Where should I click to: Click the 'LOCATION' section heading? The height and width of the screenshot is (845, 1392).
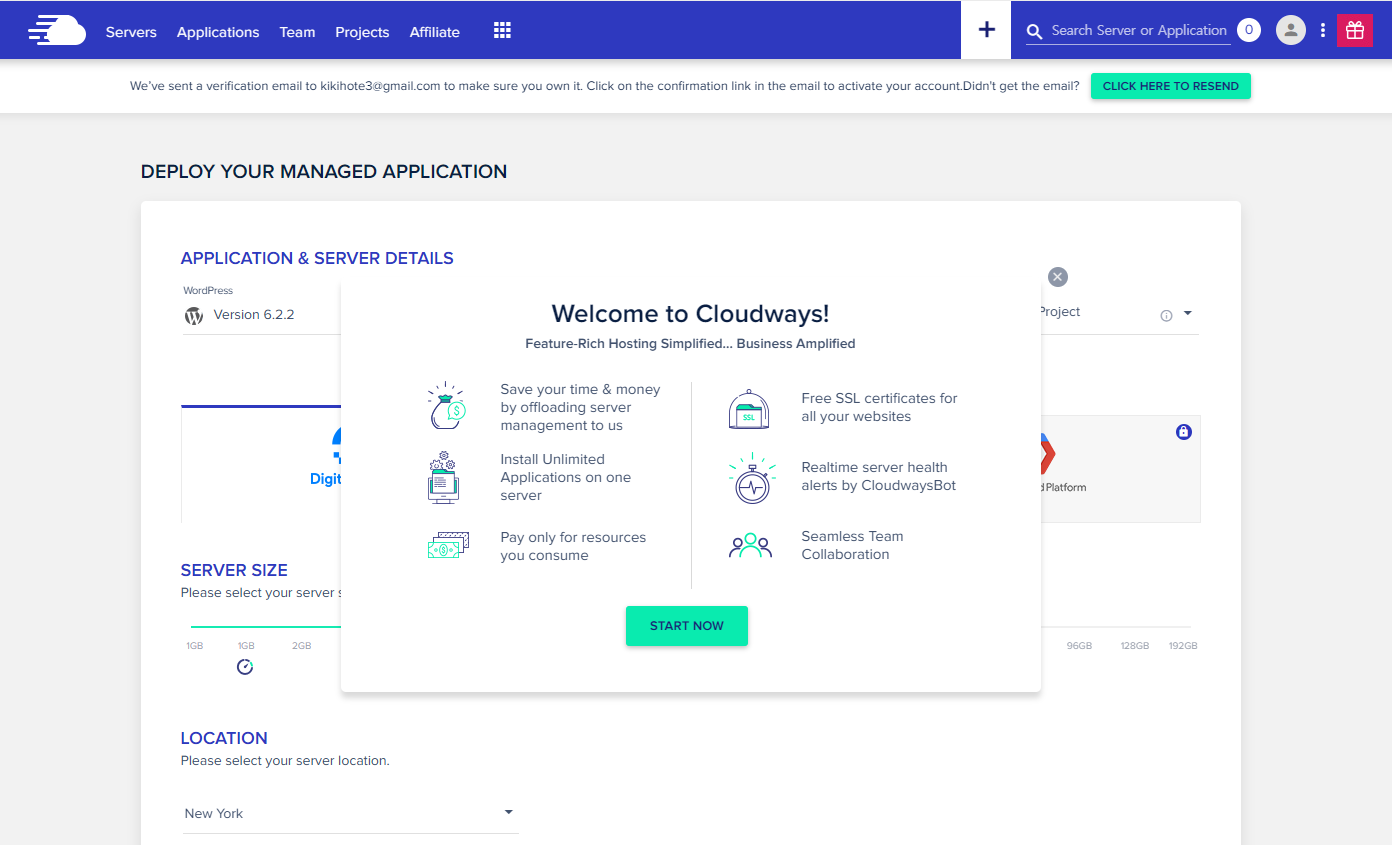[224, 738]
